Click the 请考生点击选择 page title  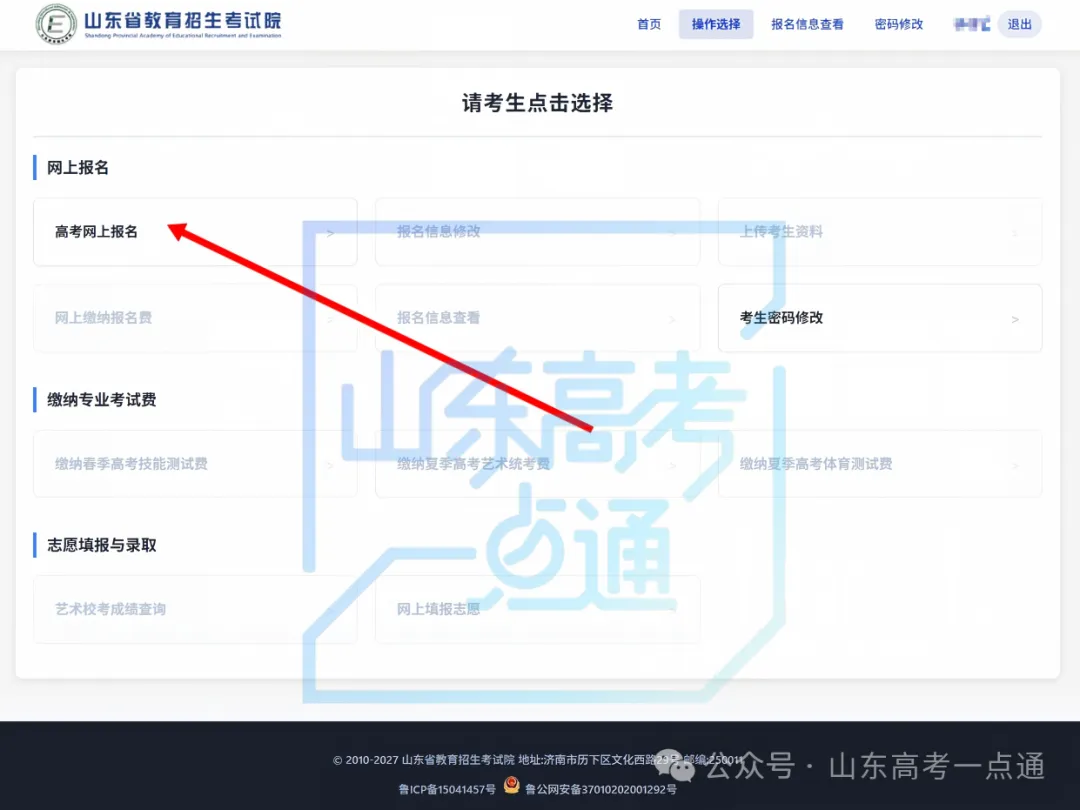coord(537,103)
